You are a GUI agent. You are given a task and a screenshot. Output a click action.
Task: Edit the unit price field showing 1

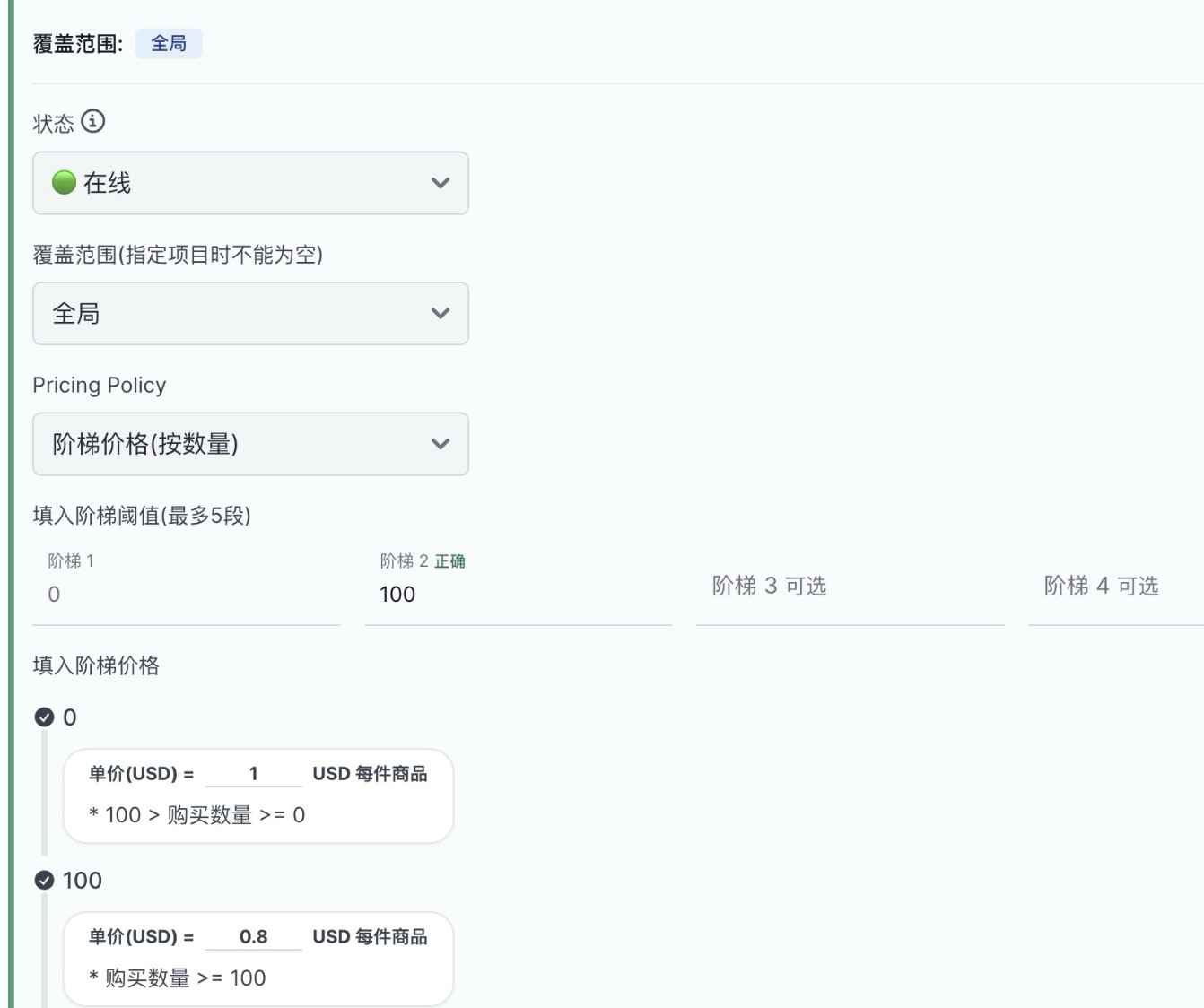point(254,773)
